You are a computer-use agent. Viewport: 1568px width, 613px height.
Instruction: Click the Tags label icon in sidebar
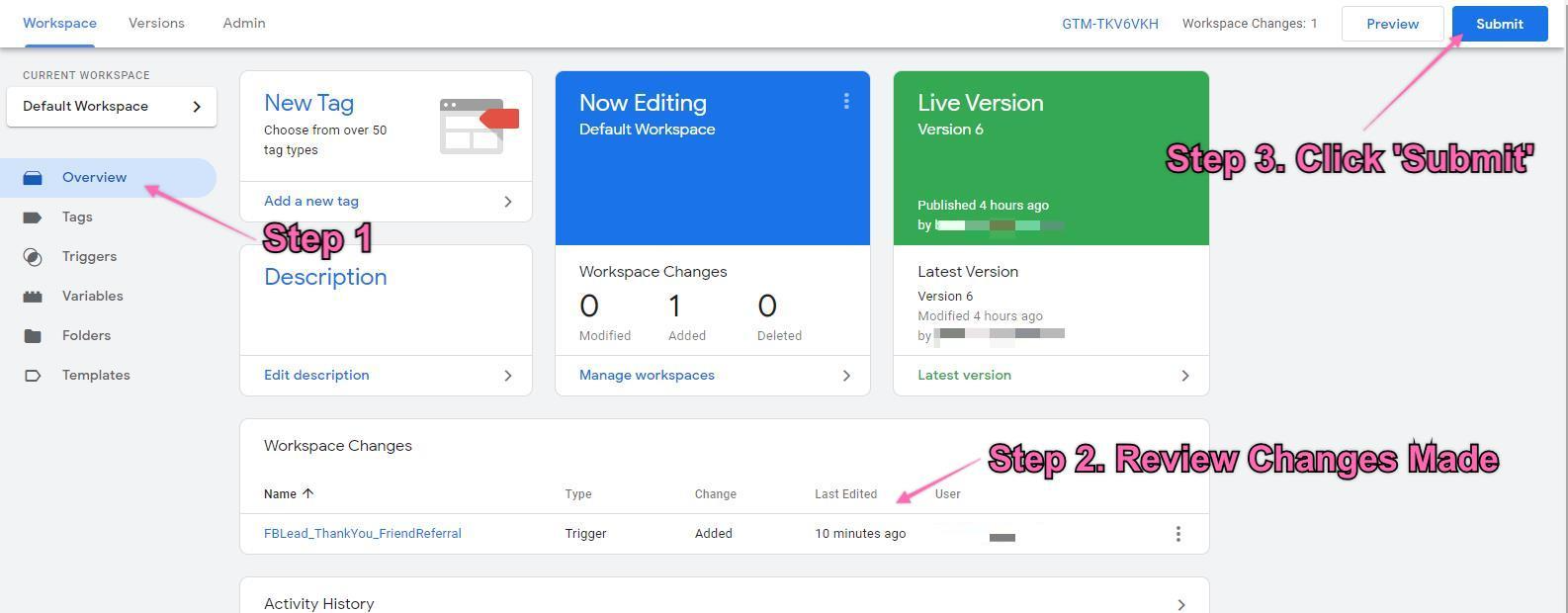pos(33,218)
